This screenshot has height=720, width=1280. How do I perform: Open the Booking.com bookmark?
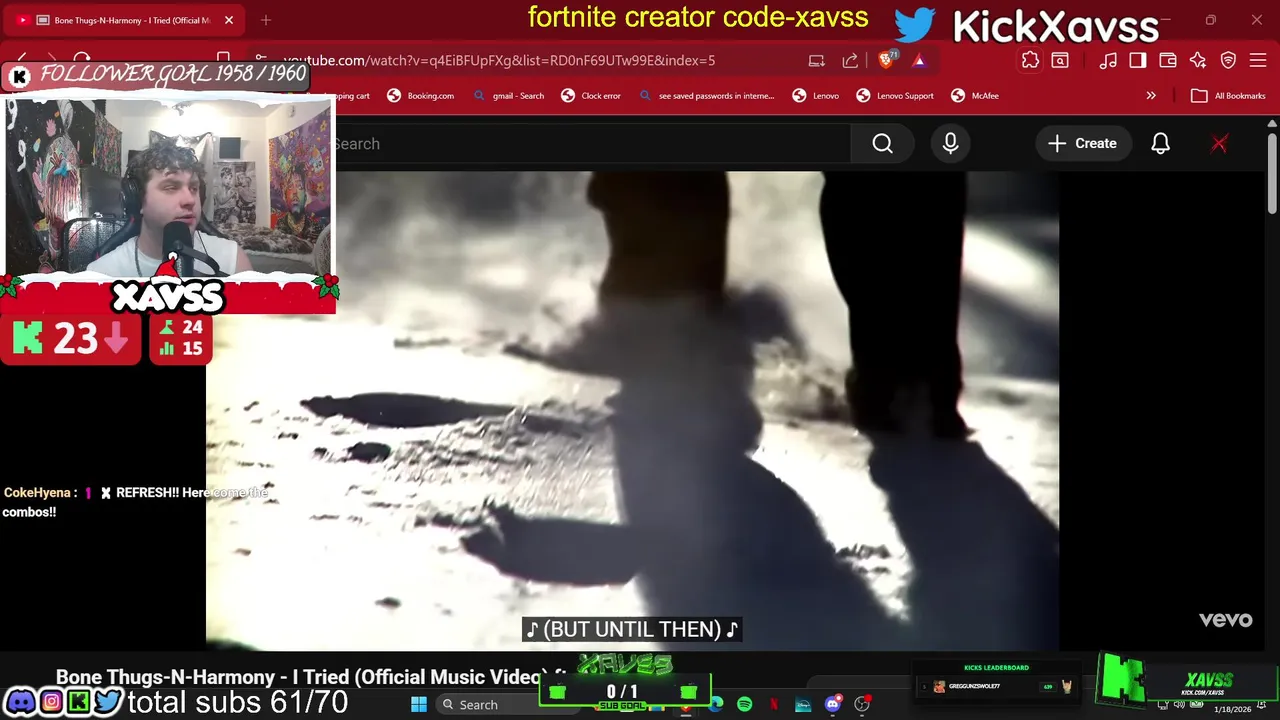(x=421, y=96)
